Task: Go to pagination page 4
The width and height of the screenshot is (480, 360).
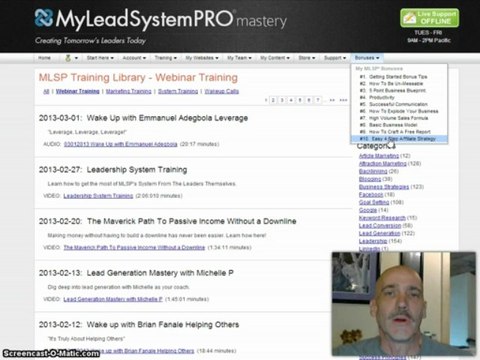Action: click(291, 100)
